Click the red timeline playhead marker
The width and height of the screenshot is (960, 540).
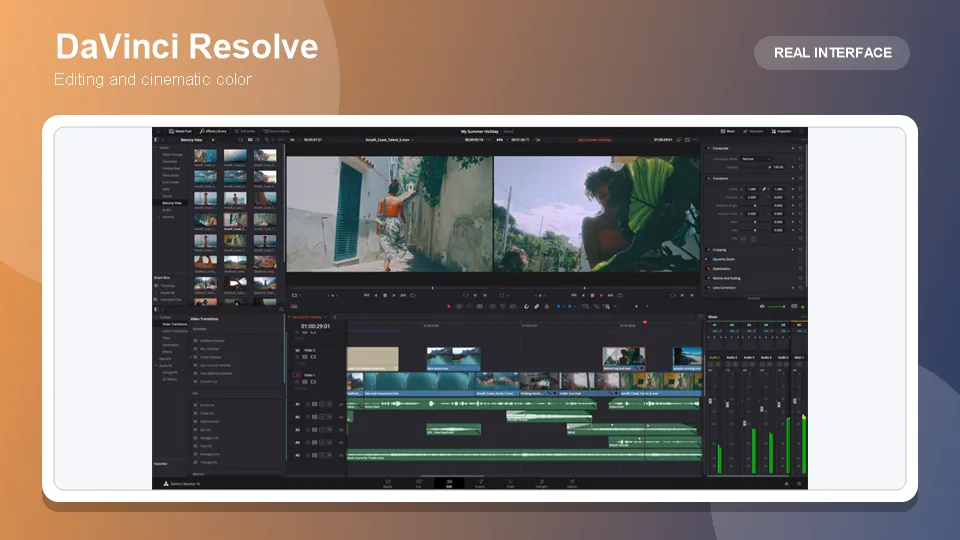(x=645, y=322)
